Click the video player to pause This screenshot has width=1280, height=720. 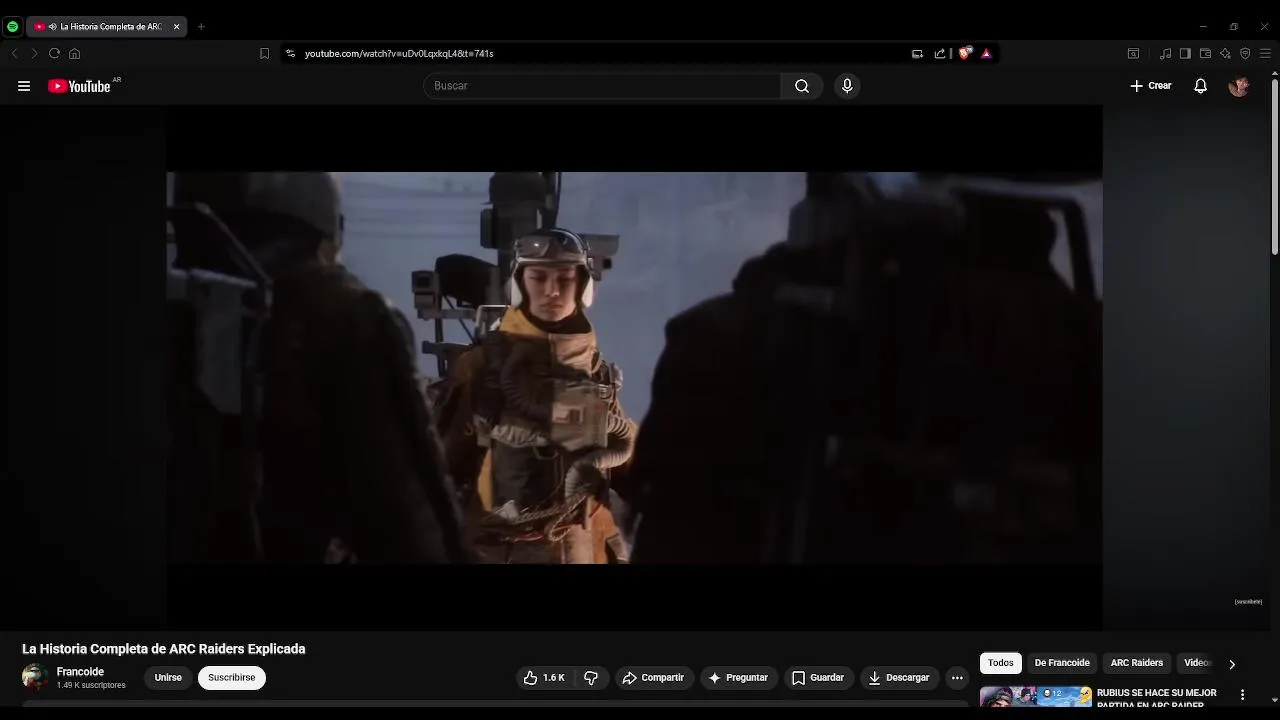pyautogui.click(x=634, y=367)
